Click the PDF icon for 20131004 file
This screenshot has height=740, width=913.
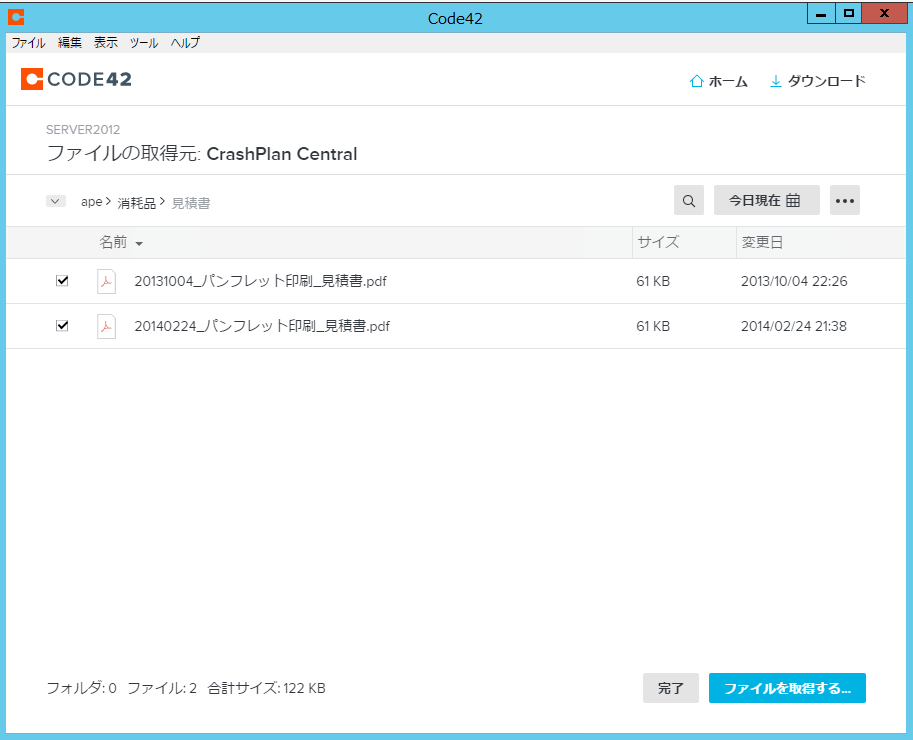[x=107, y=281]
